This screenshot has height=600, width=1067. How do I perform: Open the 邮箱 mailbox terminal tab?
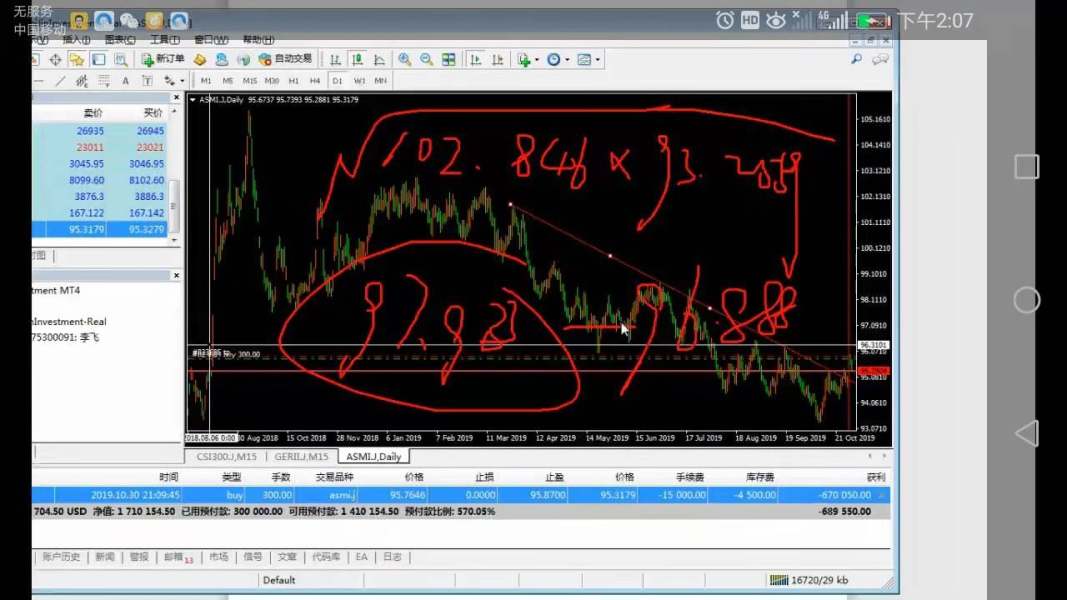pyautogui.click(x=178, y=557)
